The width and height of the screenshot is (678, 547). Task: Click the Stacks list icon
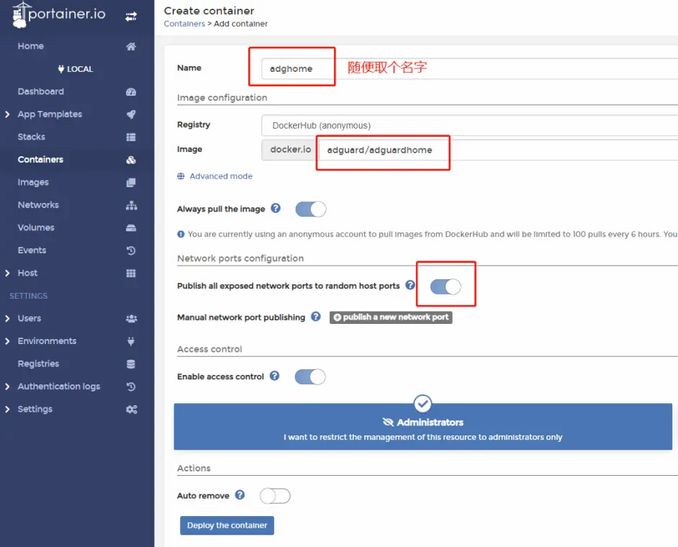(131, 137)
